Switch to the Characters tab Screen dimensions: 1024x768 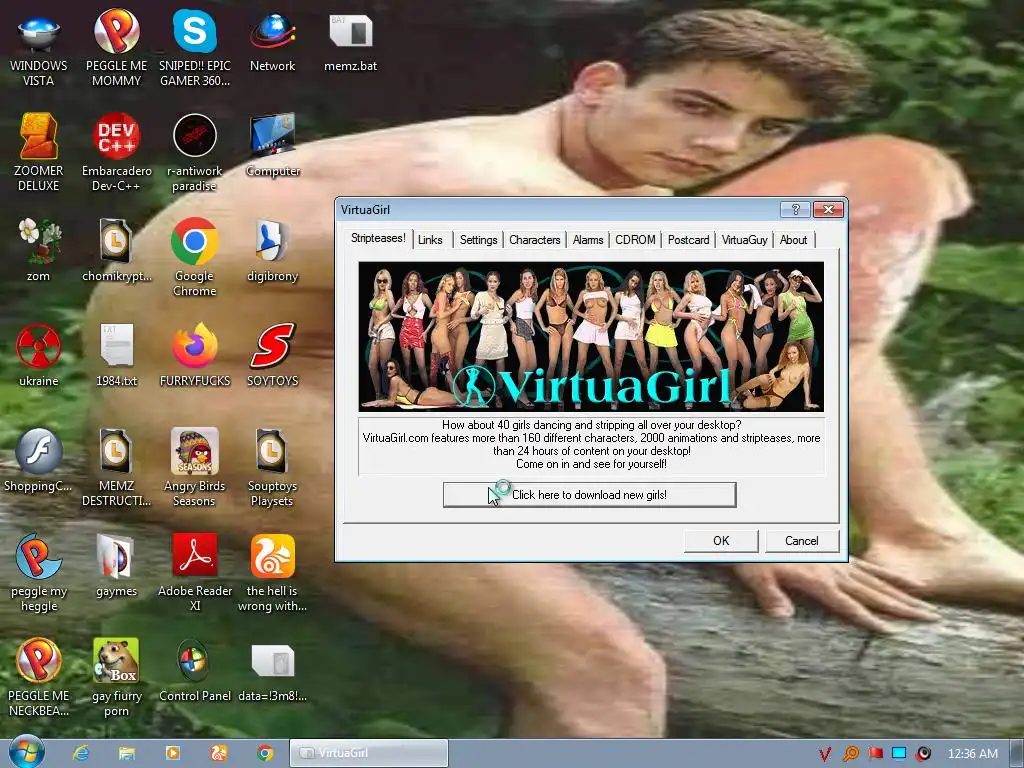[x=535, y=240]
